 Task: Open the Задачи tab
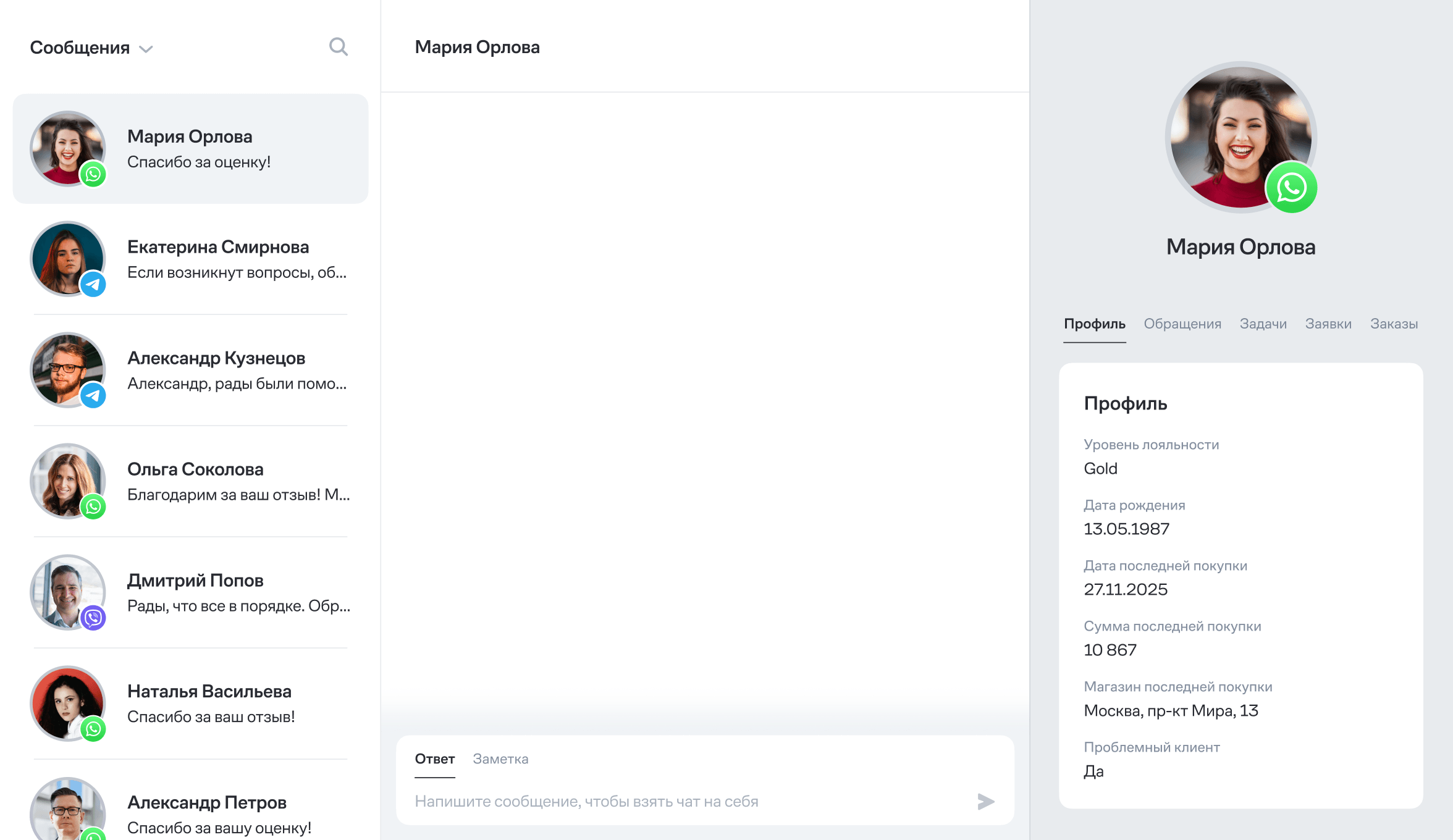click(1263, 324)
